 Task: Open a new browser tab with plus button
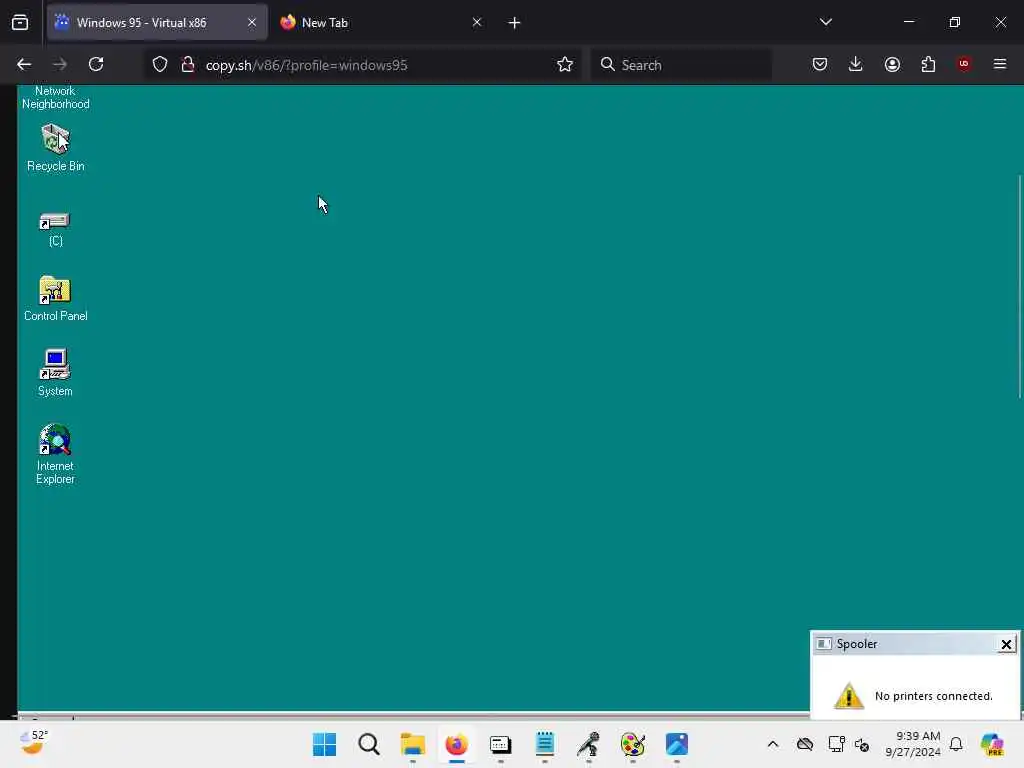(514, 23)
